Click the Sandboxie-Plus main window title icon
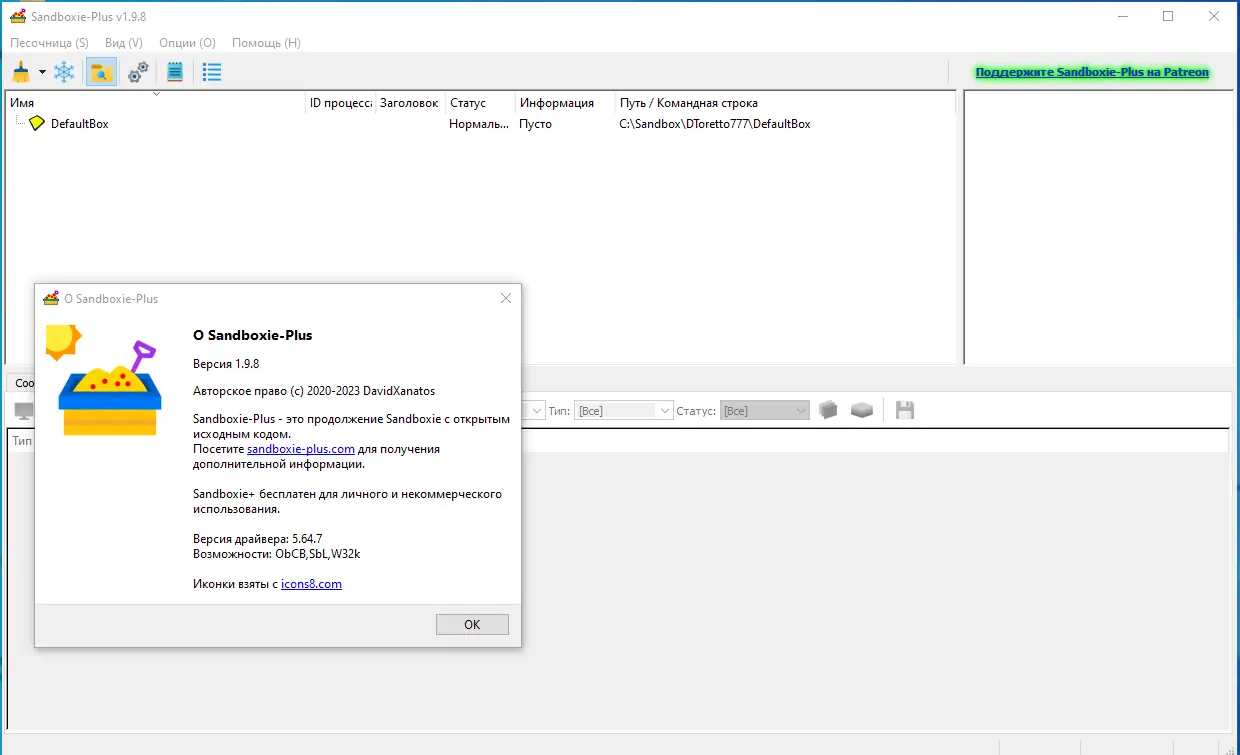 tap(17, 16)
